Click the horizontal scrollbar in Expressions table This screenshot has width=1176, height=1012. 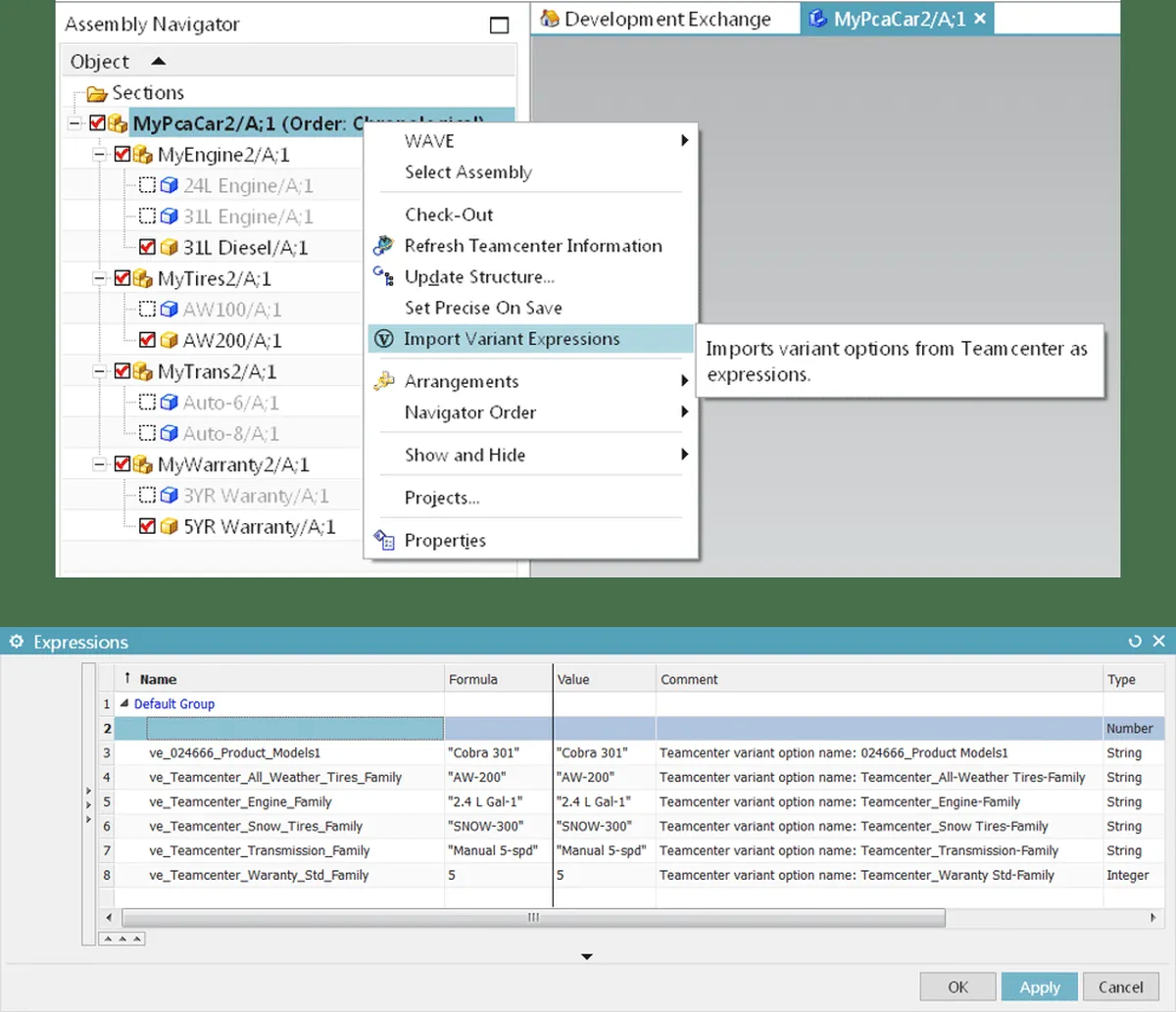533,918
